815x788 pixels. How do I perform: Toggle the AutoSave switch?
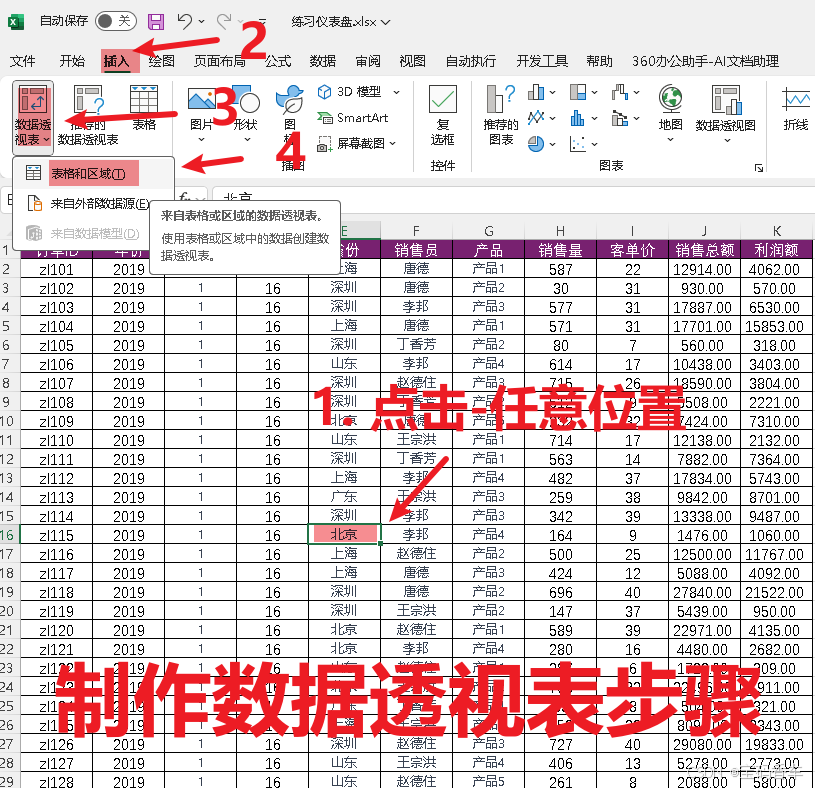pos(115,21)
